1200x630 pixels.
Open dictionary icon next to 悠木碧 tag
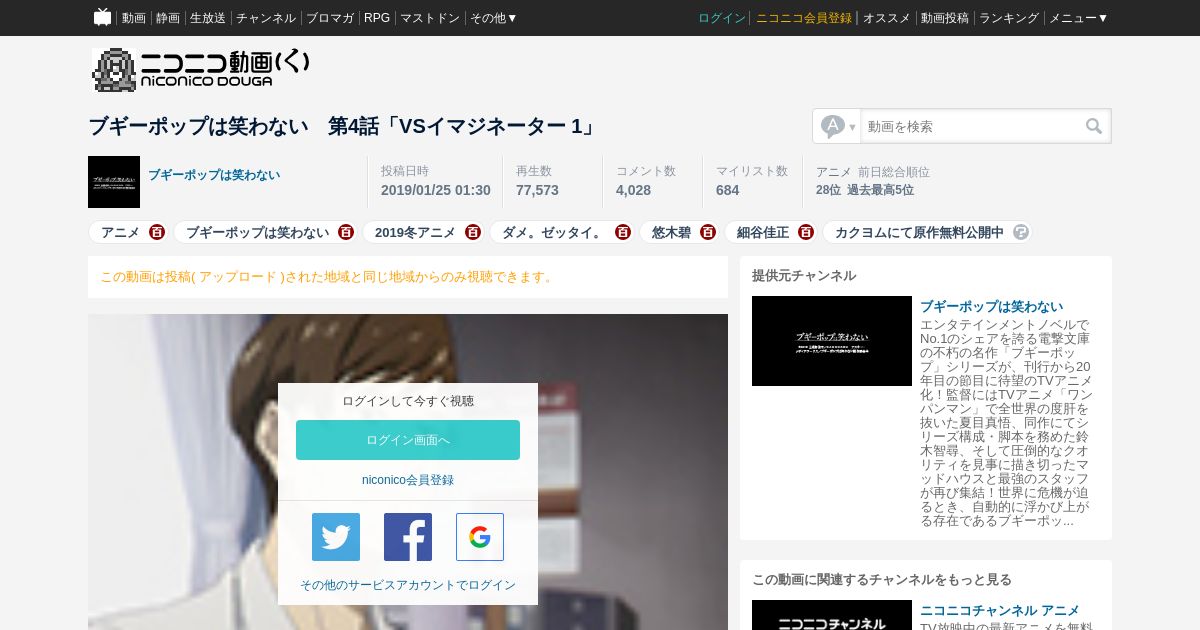pyautogui.click(x=708, y=232)
